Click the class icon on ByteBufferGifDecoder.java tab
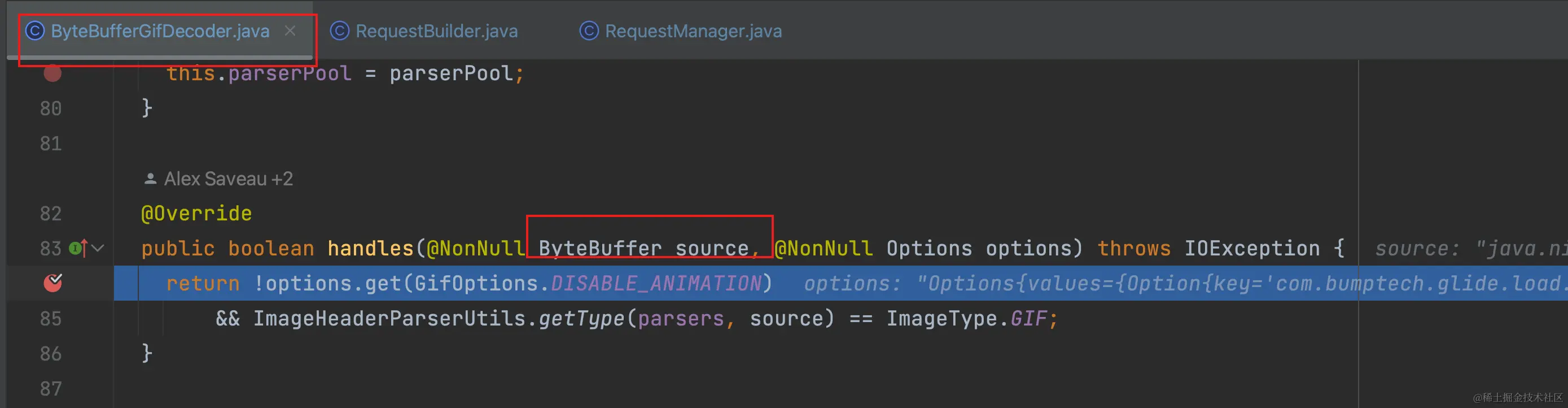Screen dimensions: 1568x408 [36, 31]
